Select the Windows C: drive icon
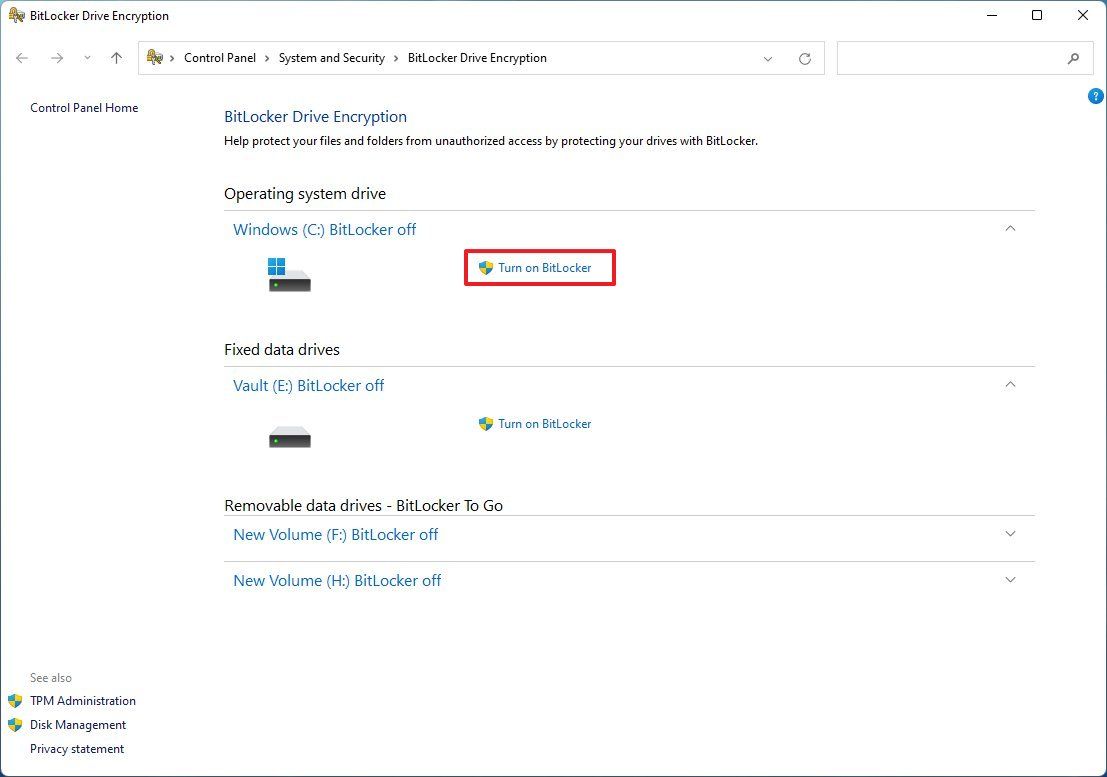Image resolution: width=1107 pixels, height=777 pixels. tap(289, 276)
